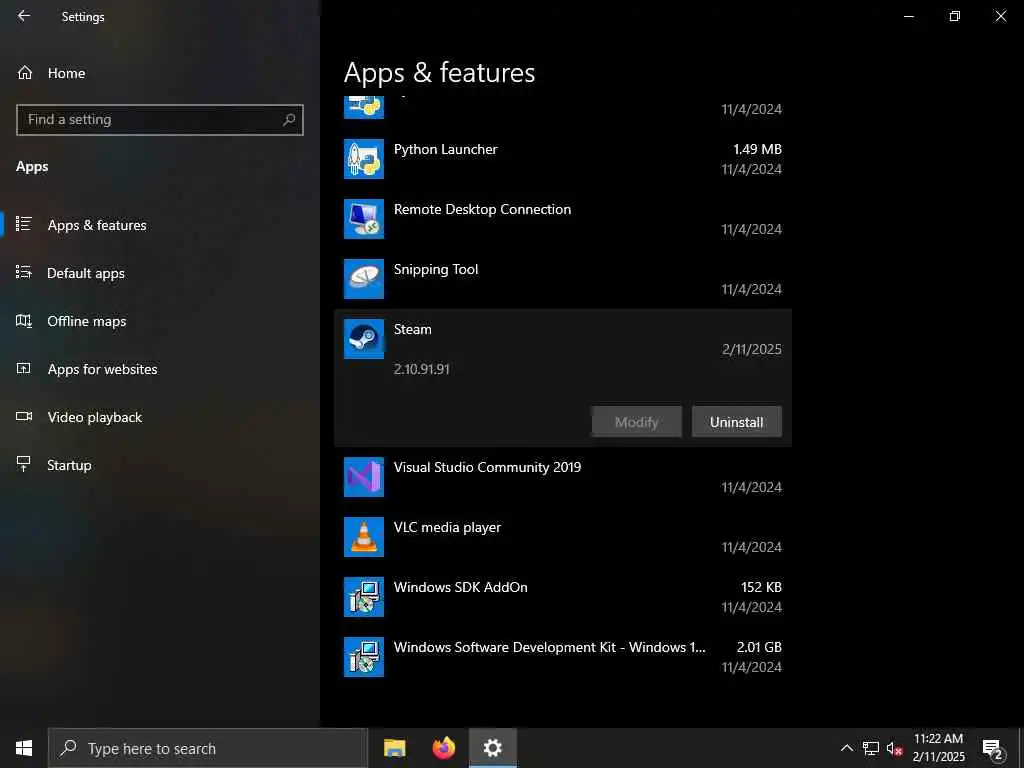Click the Windows SDK AddOn icon
This screenshot has height=768, width=1024.
pyautogui.click(x=364, y=597)
